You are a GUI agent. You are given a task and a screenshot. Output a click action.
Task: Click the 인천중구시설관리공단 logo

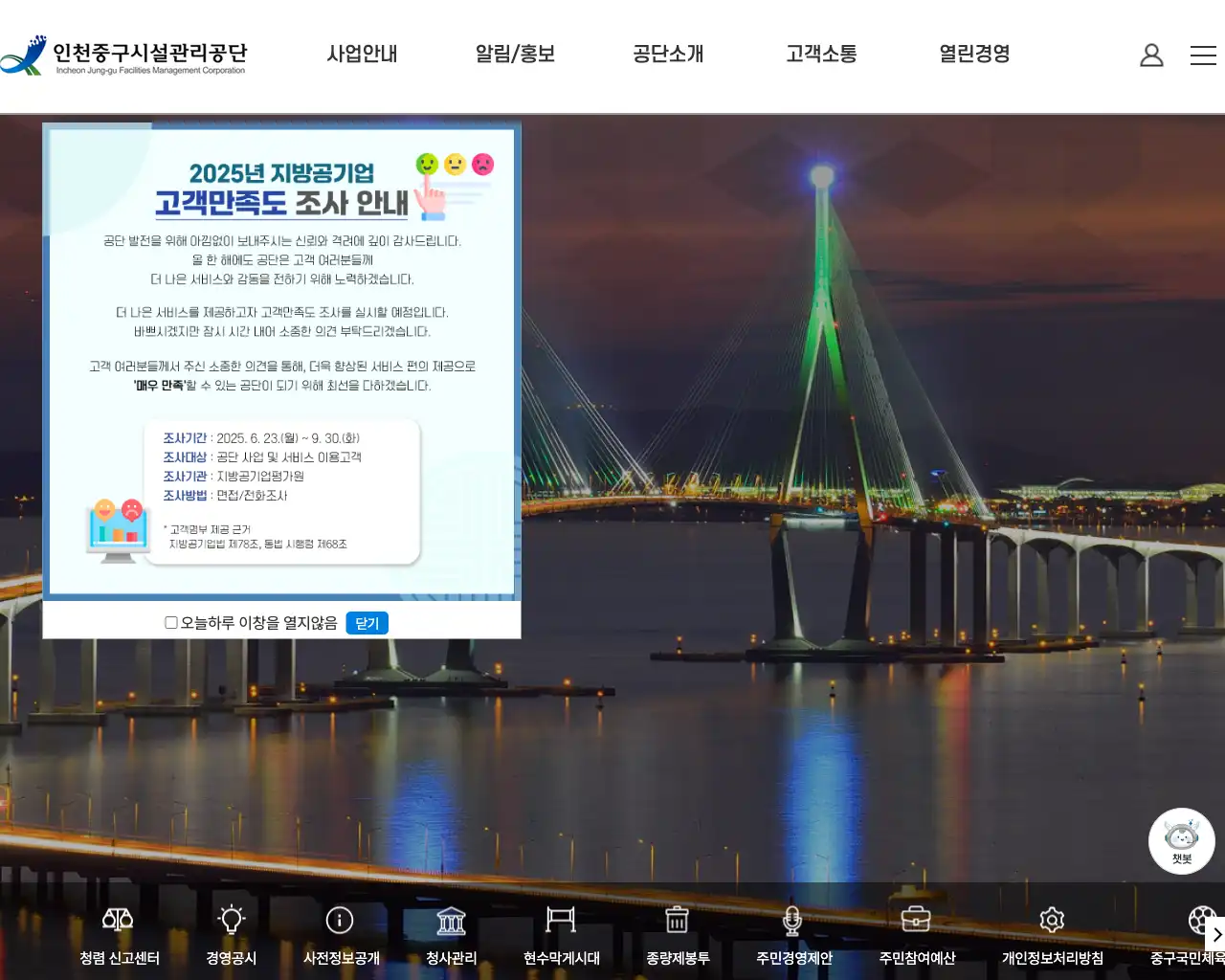click(x=124, y=55)
